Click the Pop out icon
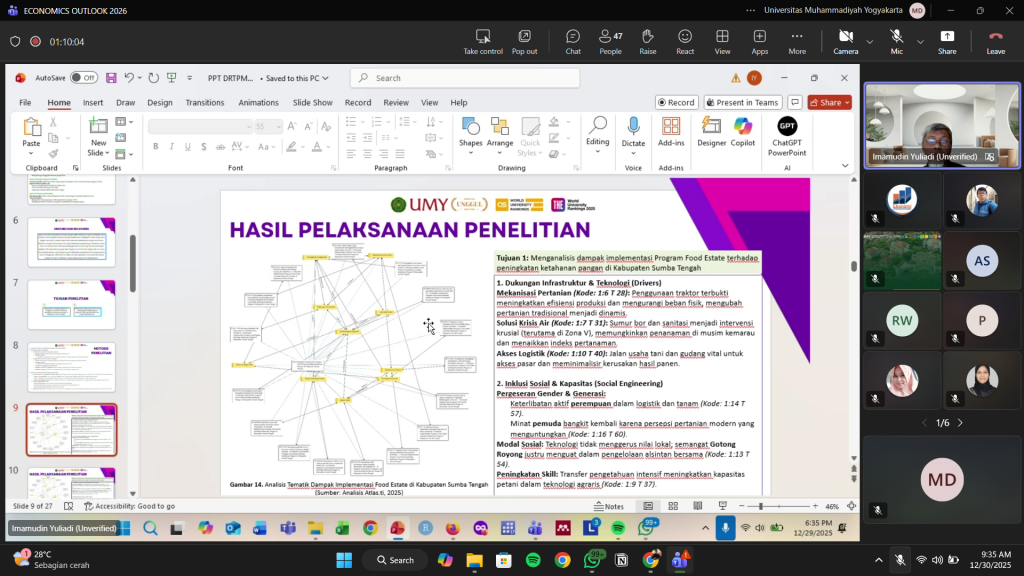 (524, 41)
